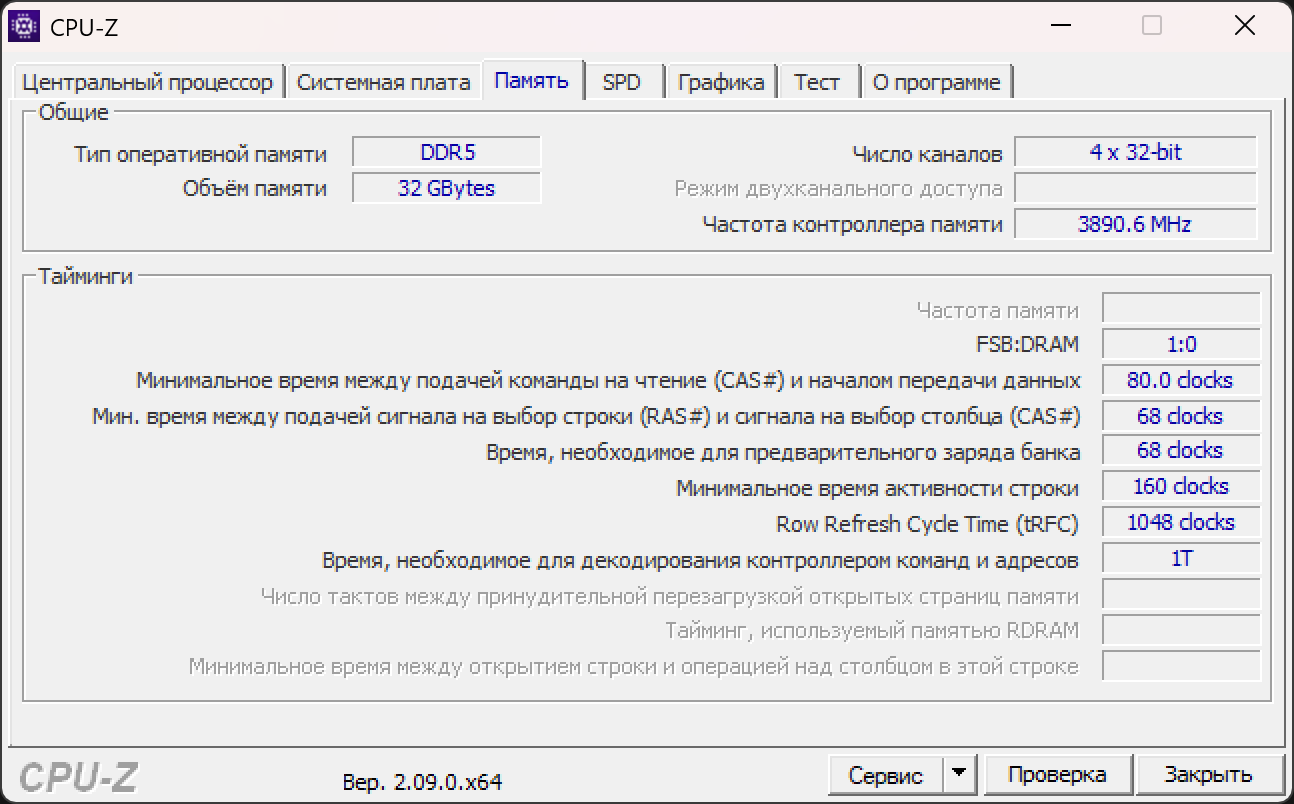This screenshot has height=804, width=1294.
Task: Go to the О программе tab
Action: point(937,82)
